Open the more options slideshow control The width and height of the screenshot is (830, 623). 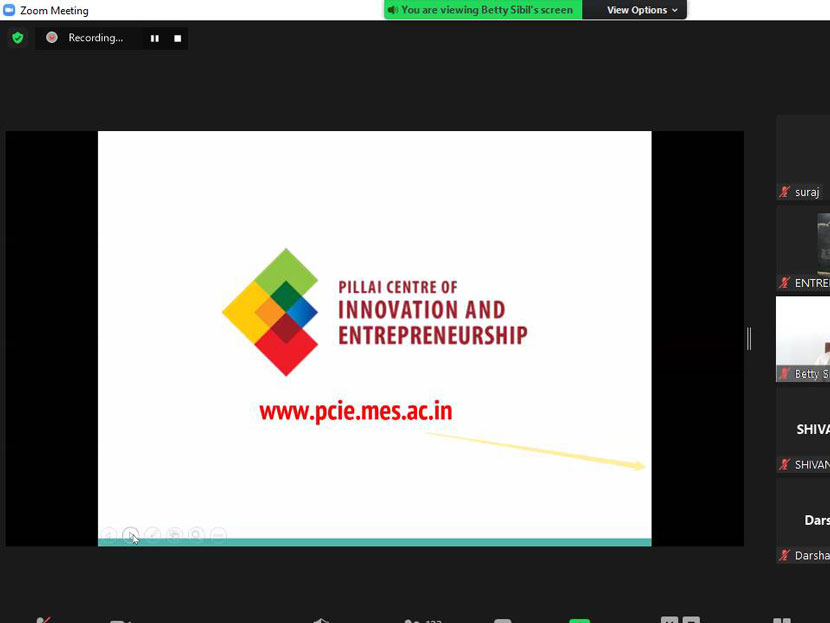218,535
